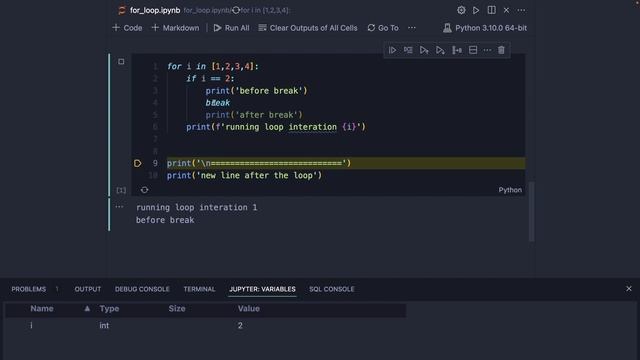The image size is (640, 360).
Task: Switch to the DEBUG CONSOLE tab
Action: pyautogui.click(x=142, y=289)
